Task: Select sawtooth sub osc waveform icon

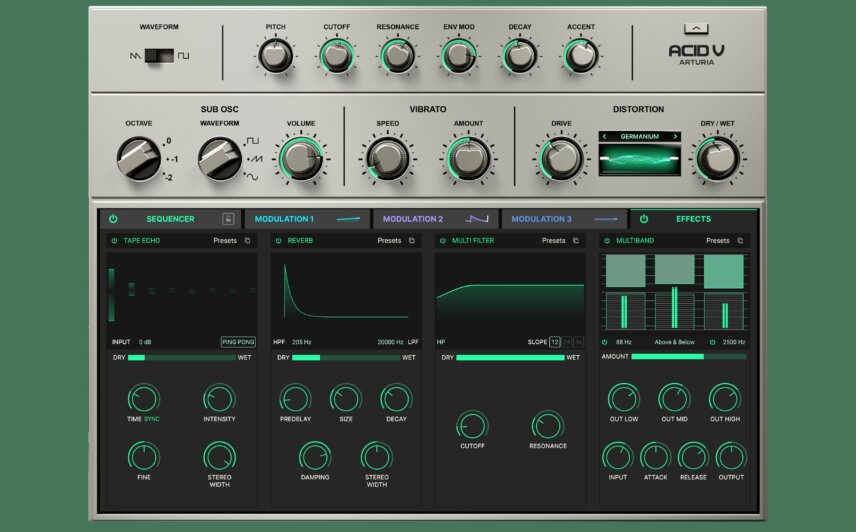Action: (x=256, y=159)
